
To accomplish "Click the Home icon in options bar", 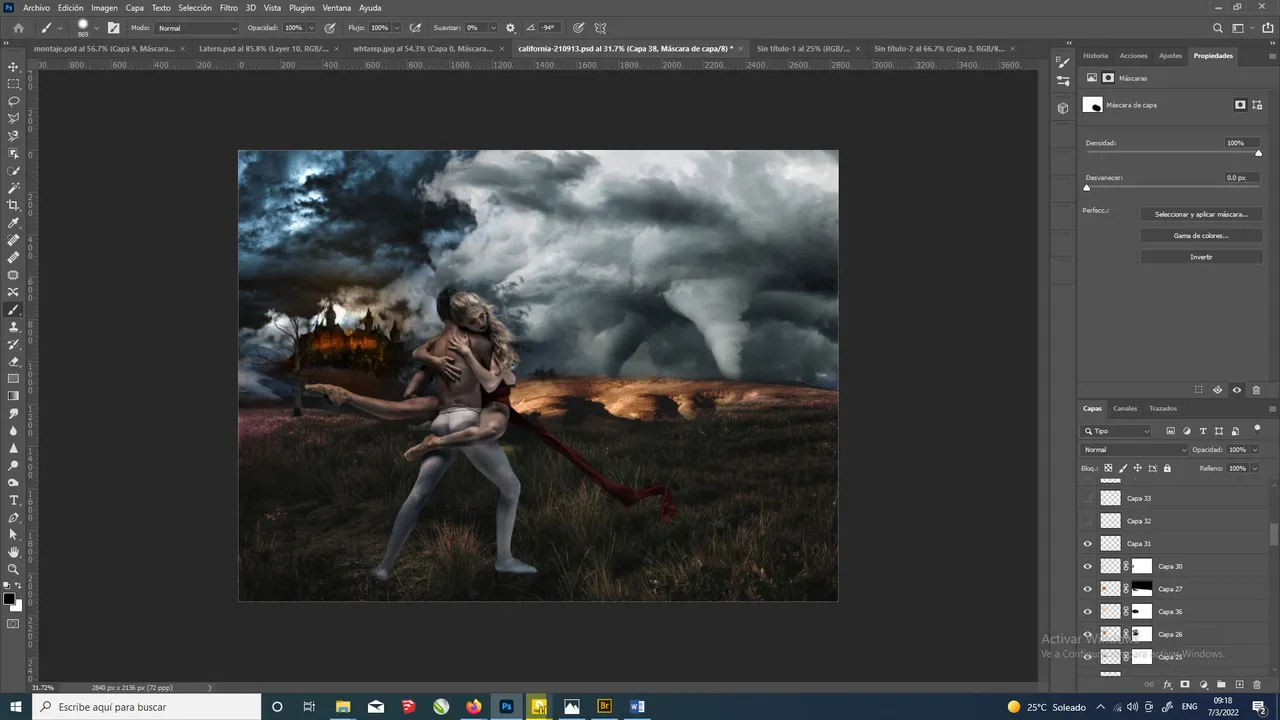I will (x=18, y=28).
